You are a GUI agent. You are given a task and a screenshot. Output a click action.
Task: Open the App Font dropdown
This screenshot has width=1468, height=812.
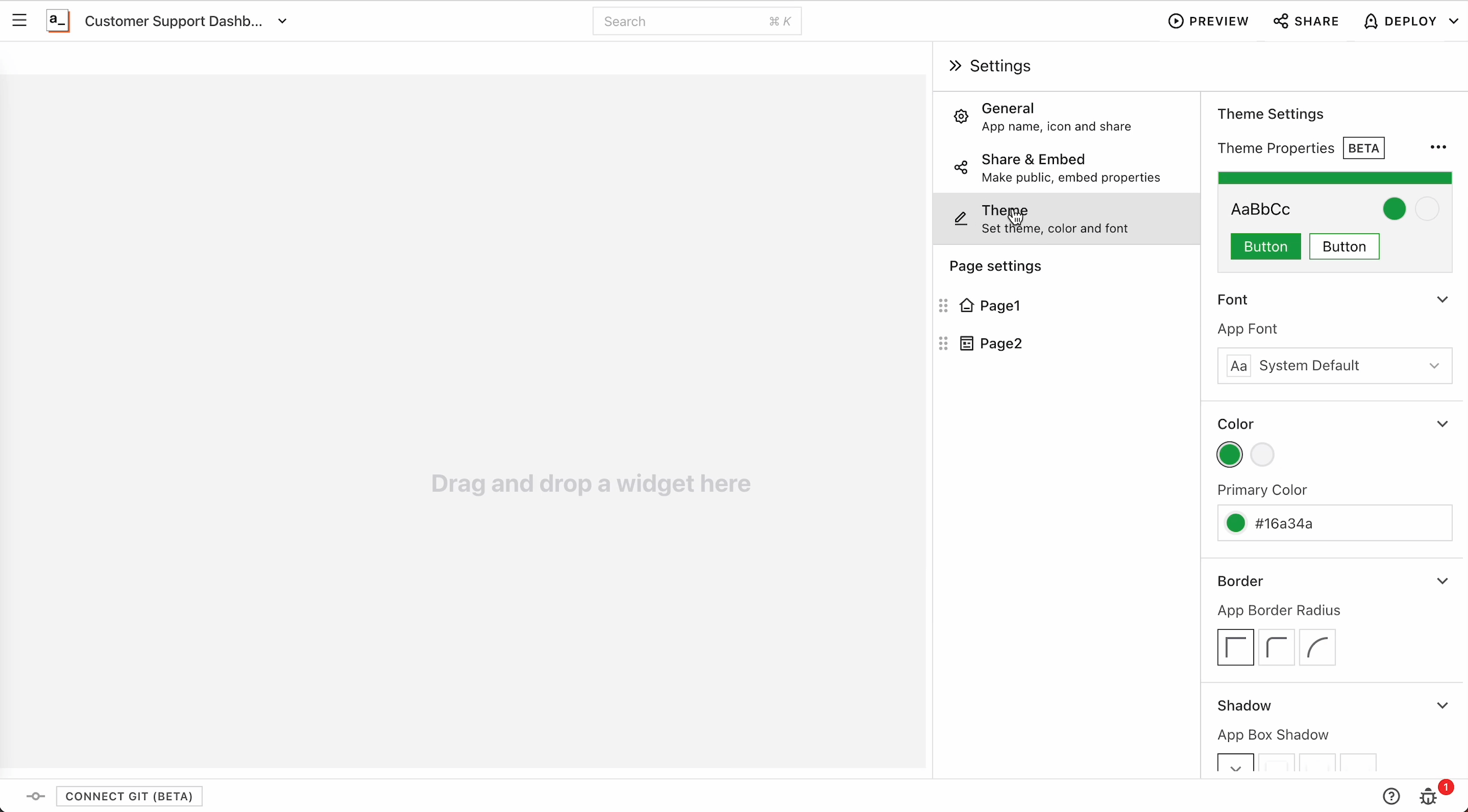click(1334, 365)
